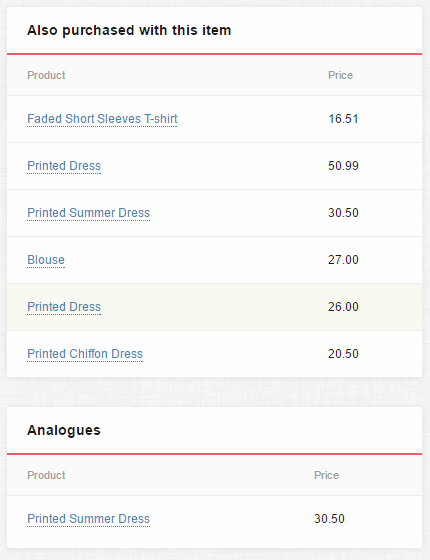Open Printed Summer Dress under Analogues
The width and height of the screenshot is (430, 560).
click(88, 519)
